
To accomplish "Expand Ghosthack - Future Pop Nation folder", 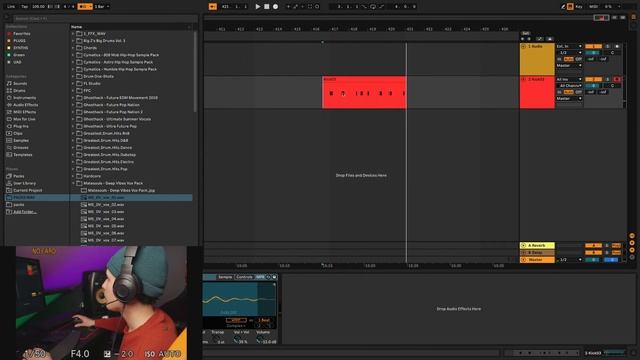I will click(73, 105).
